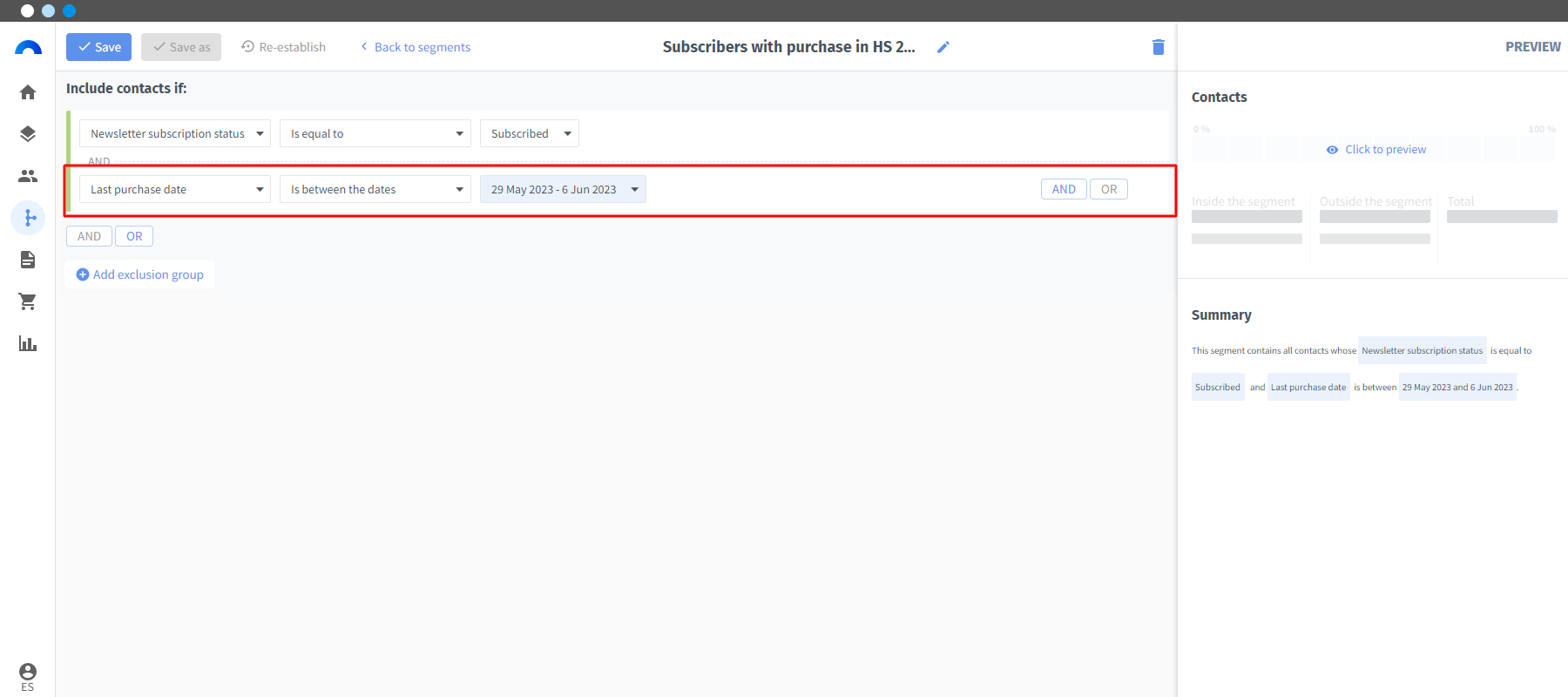
Task: Delete segment with trash icon
Action: coord(1158,47)
